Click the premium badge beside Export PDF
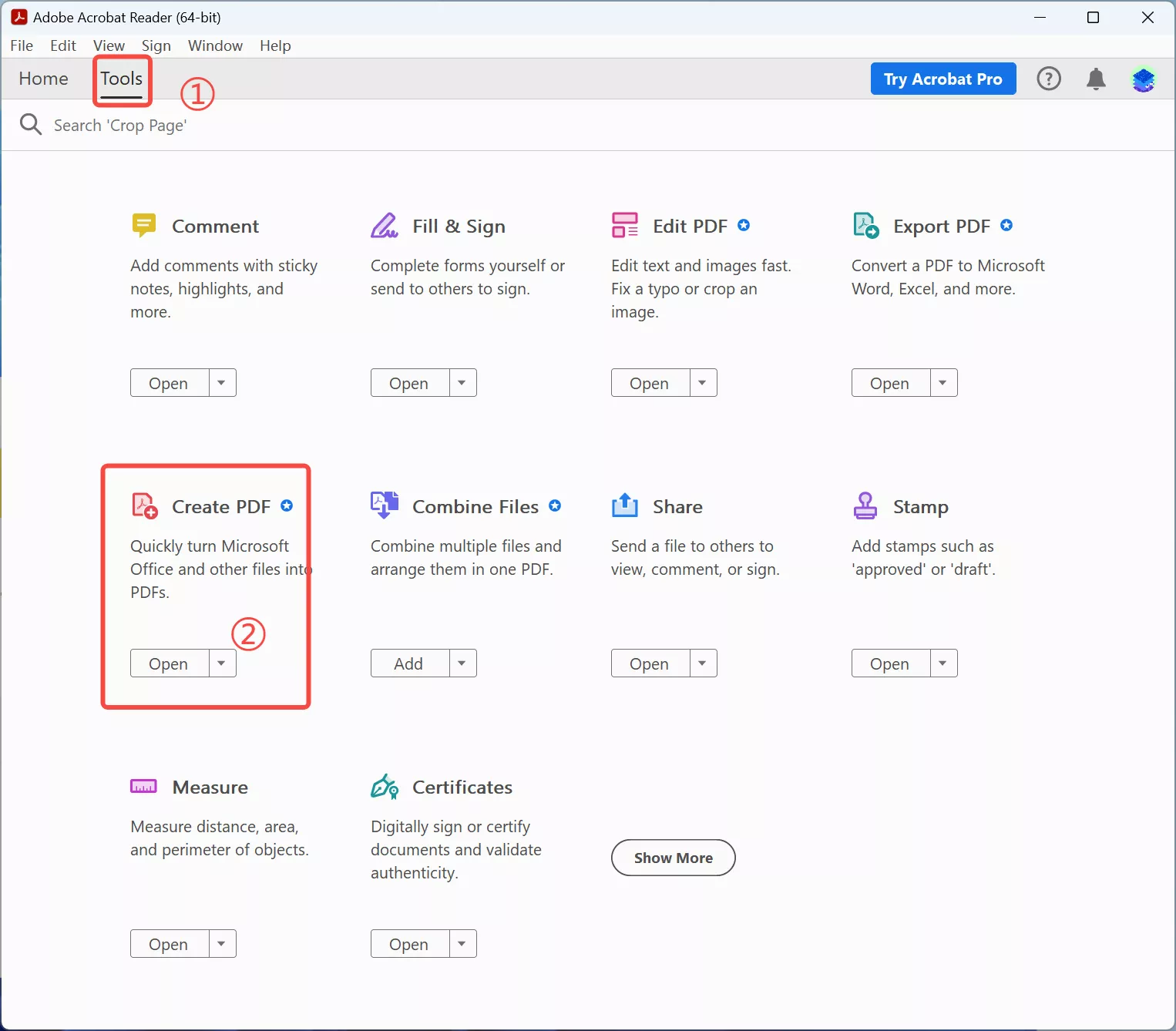The width and height of the screenshot is (1176, 1031). (x=1006, y=225)
